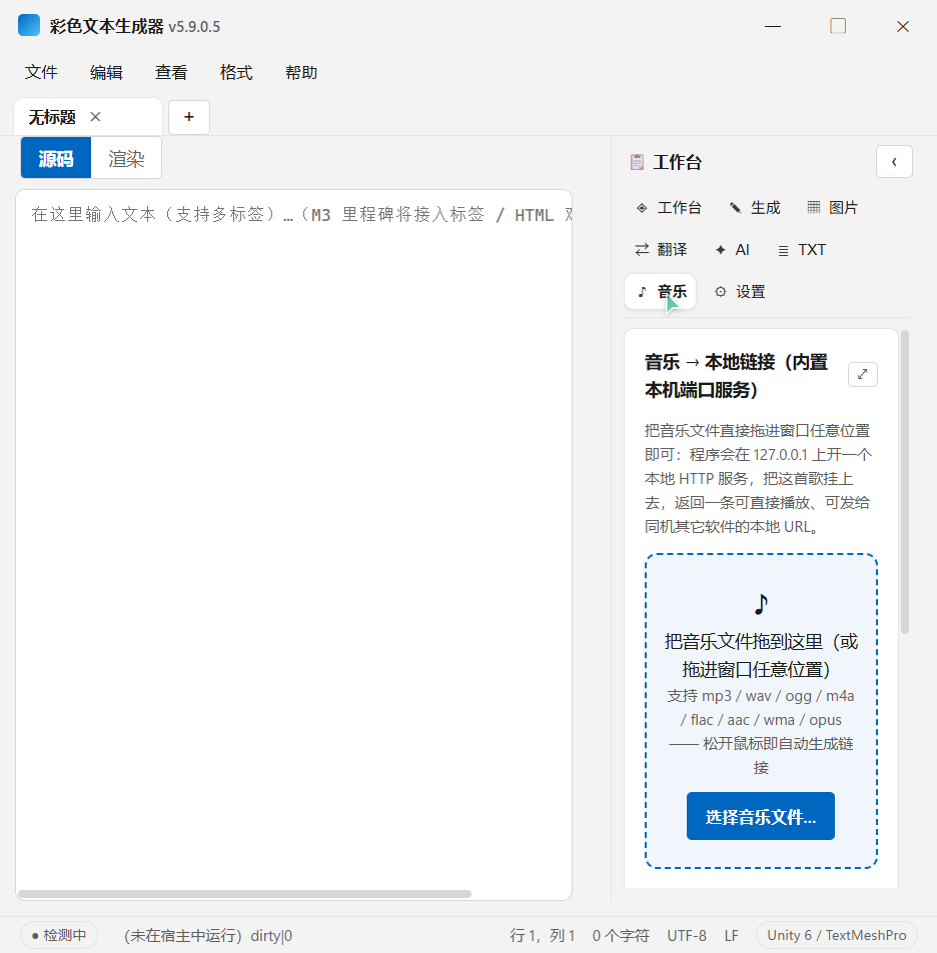Open the 图片 section tab

(832, 208)
